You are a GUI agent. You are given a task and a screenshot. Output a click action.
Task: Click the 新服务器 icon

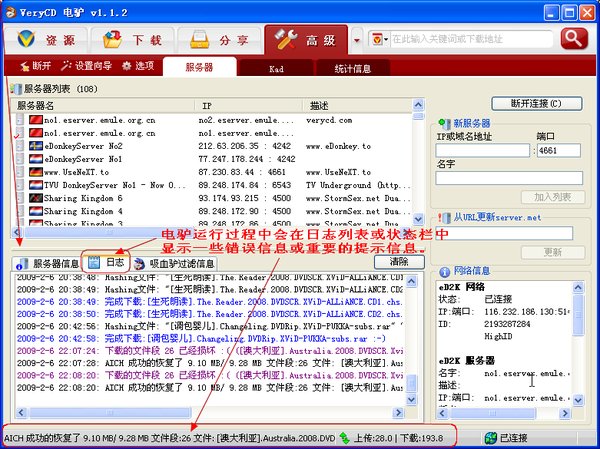[x=444, y=124]
